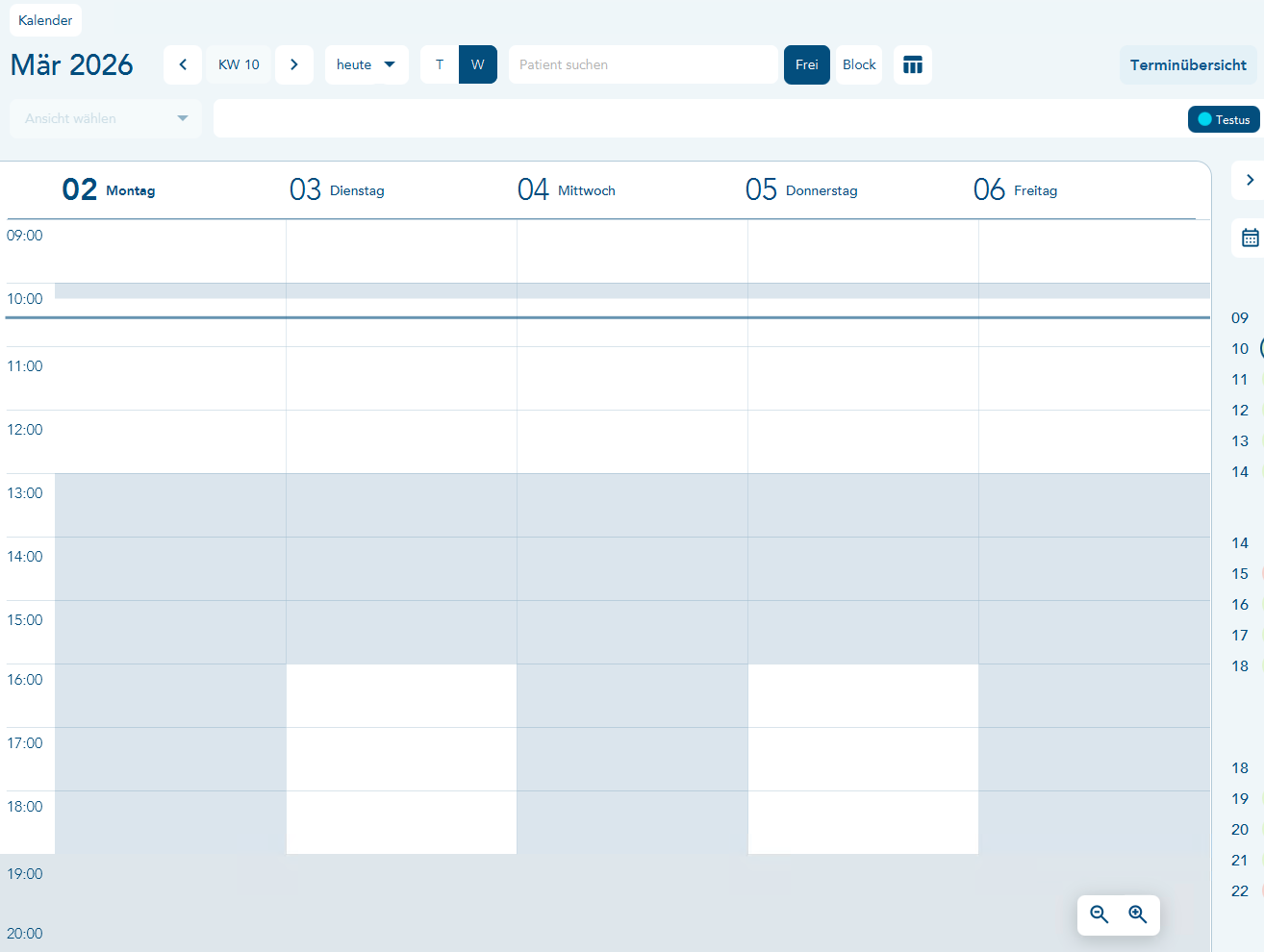
Task: Click the Testus calendar chip
Action: pyautogui.click(x=1224, y=119)
